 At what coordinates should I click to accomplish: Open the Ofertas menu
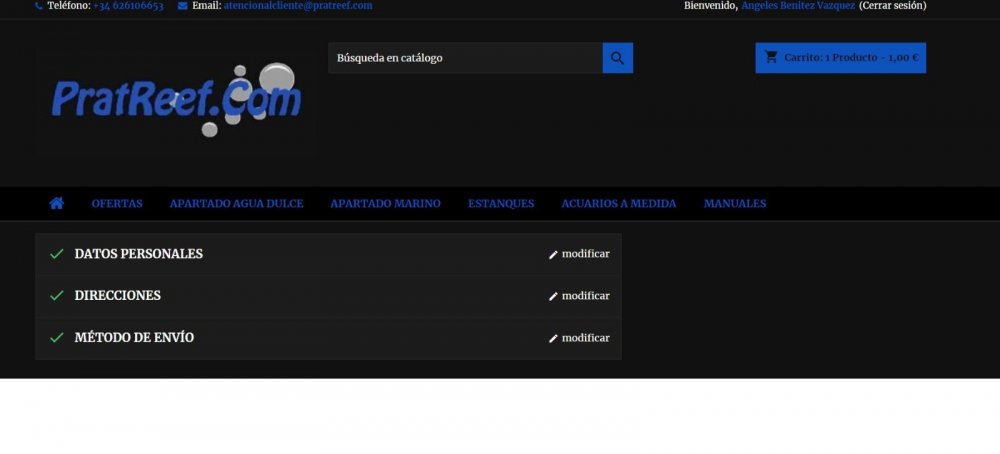coord(117,204)
